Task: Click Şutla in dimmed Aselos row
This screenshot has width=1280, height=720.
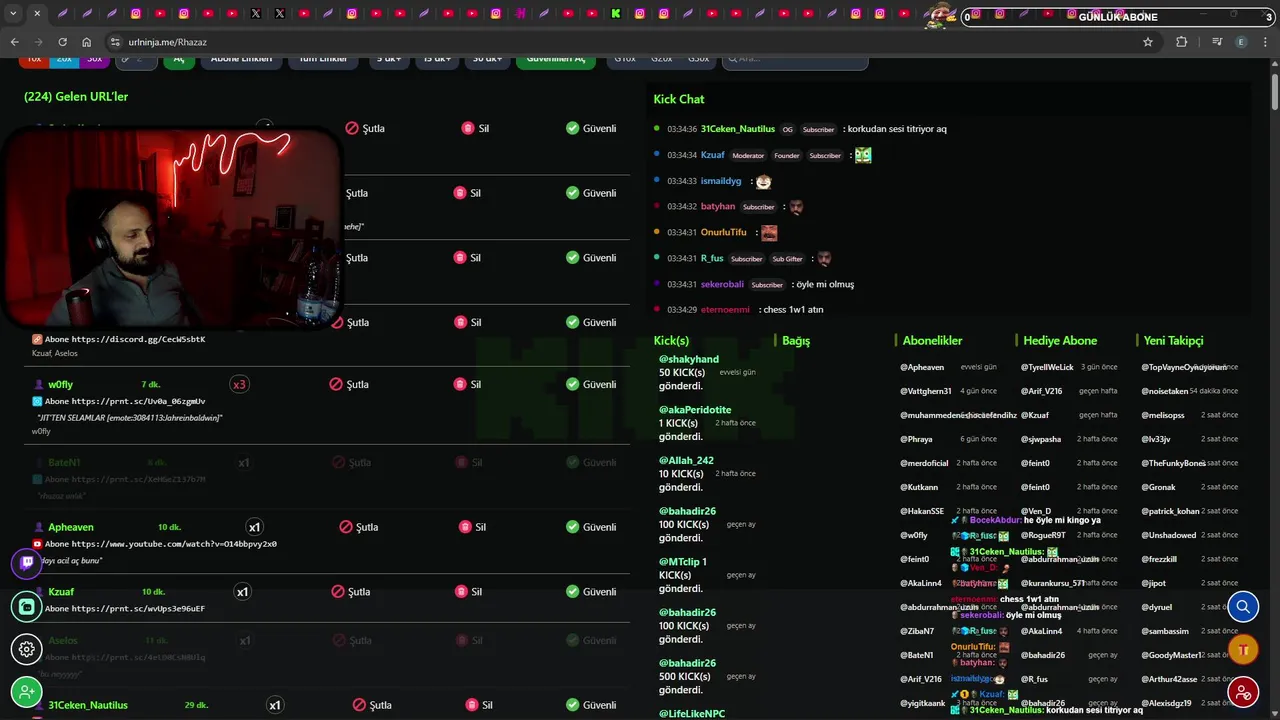Action: pyautogui.click(x=351, y=641)
